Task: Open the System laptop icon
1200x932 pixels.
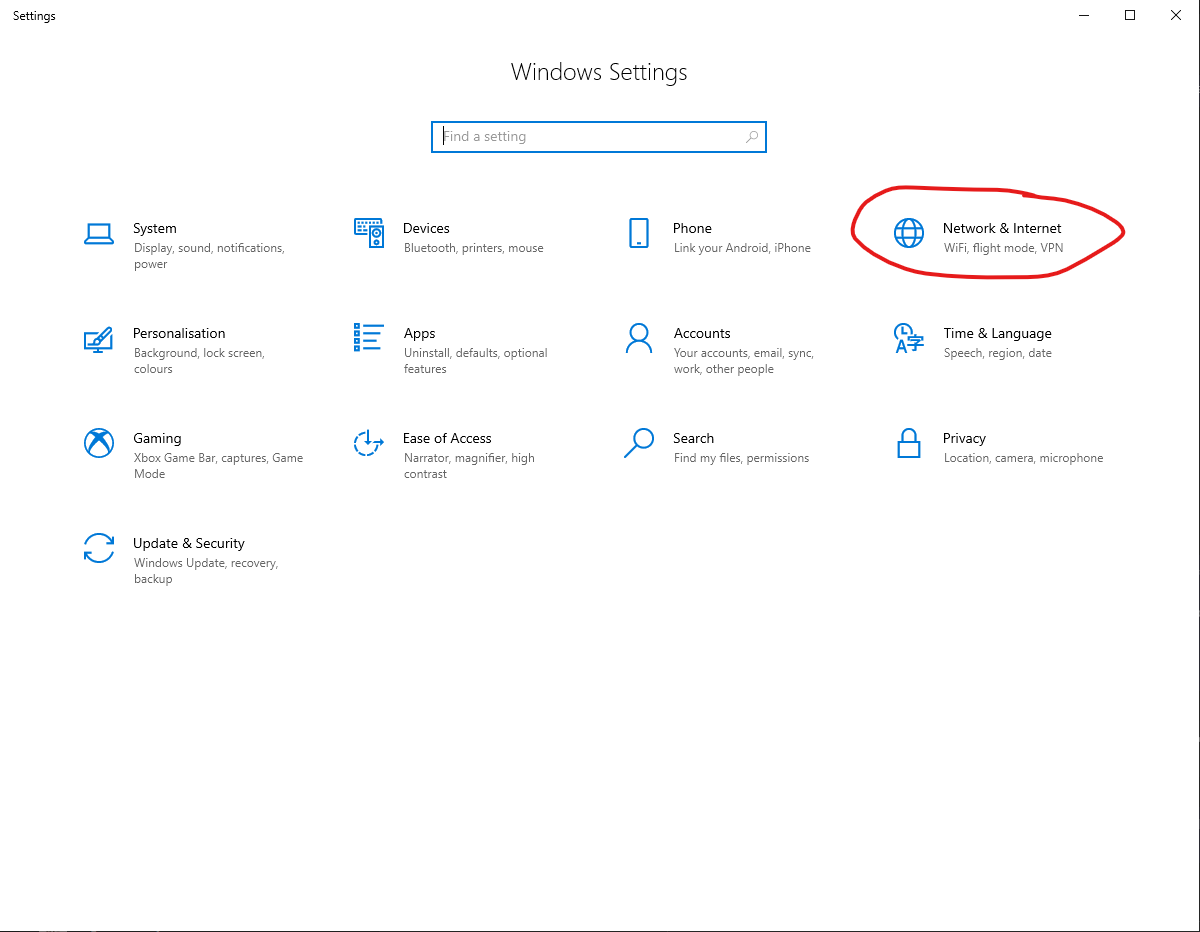Action: (x=99, y=233)
